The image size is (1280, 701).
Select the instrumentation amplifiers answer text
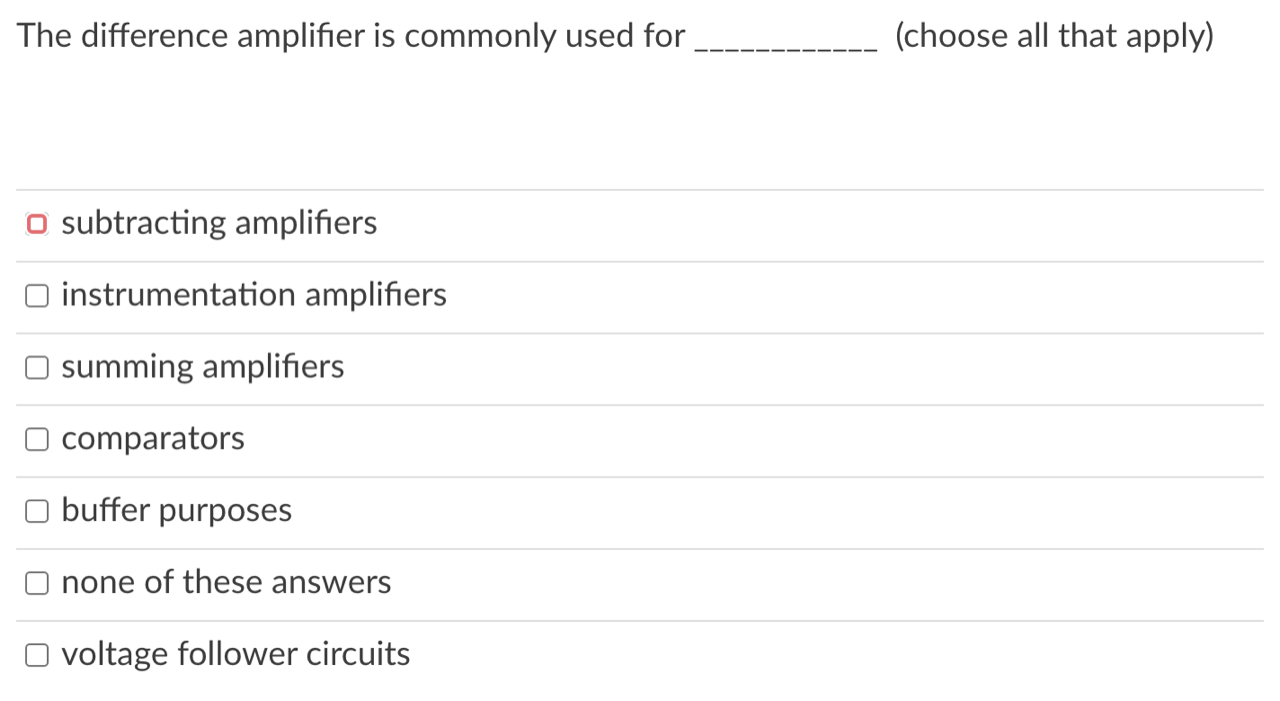[x=253, y=295]
